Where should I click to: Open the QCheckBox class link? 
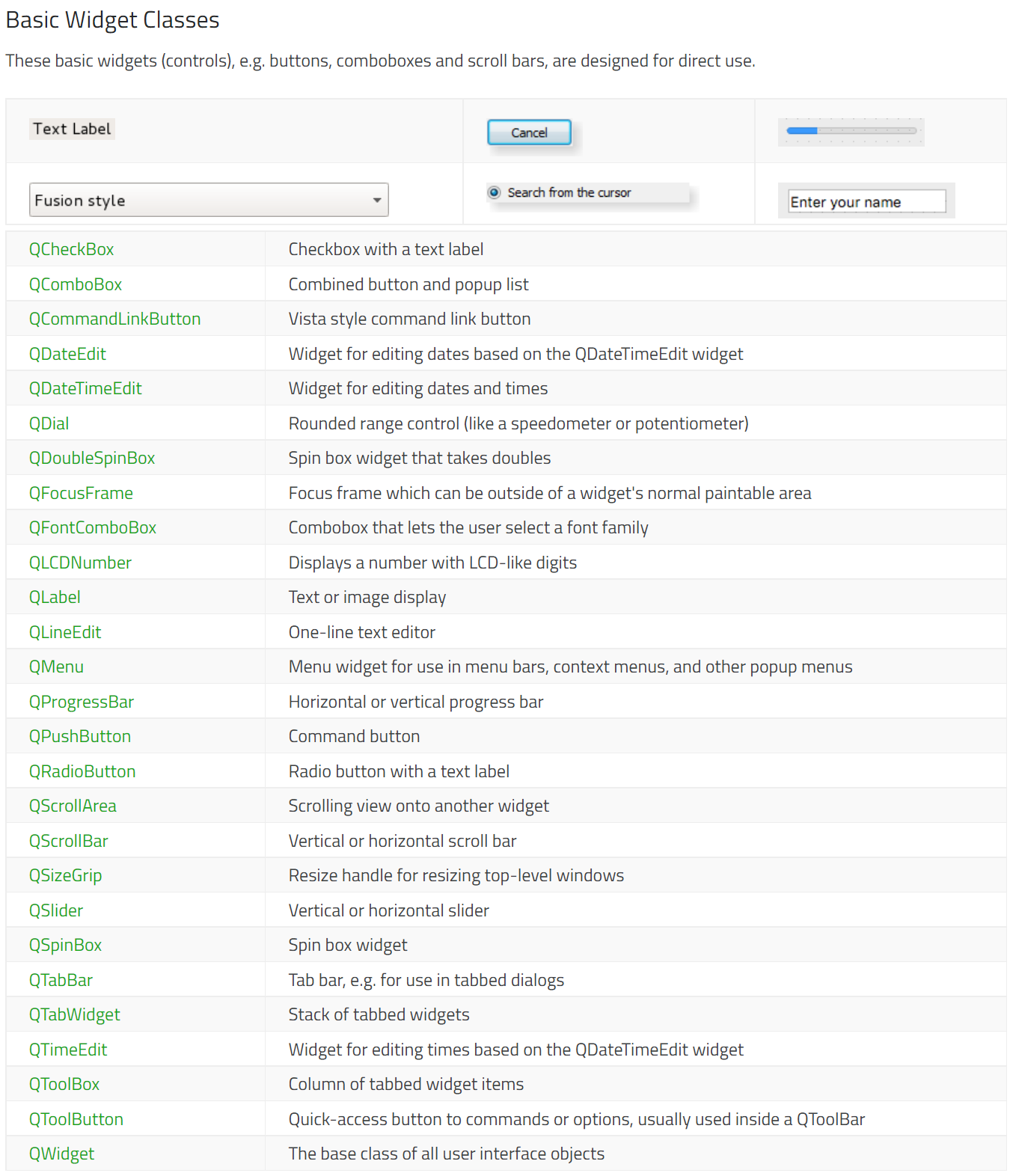71,249
